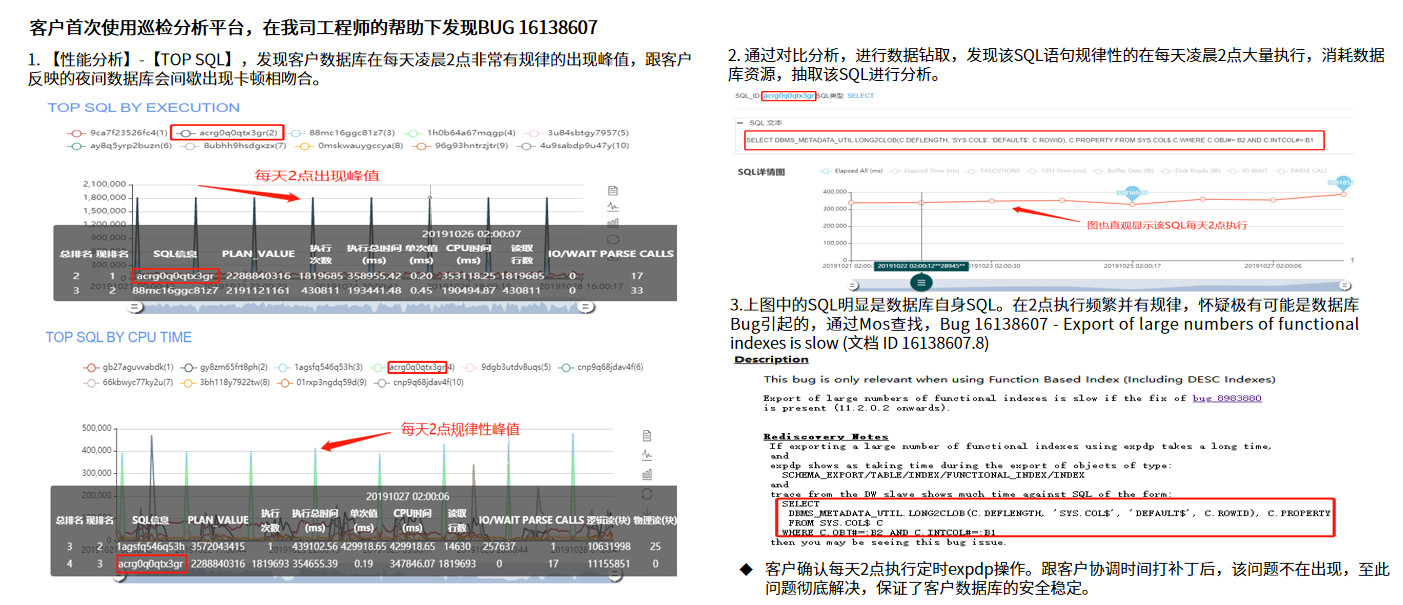Toggle 9dgb3utdv8uqs(5) in CPU time legend
The image size is (1403, 605).
point(504,367)
